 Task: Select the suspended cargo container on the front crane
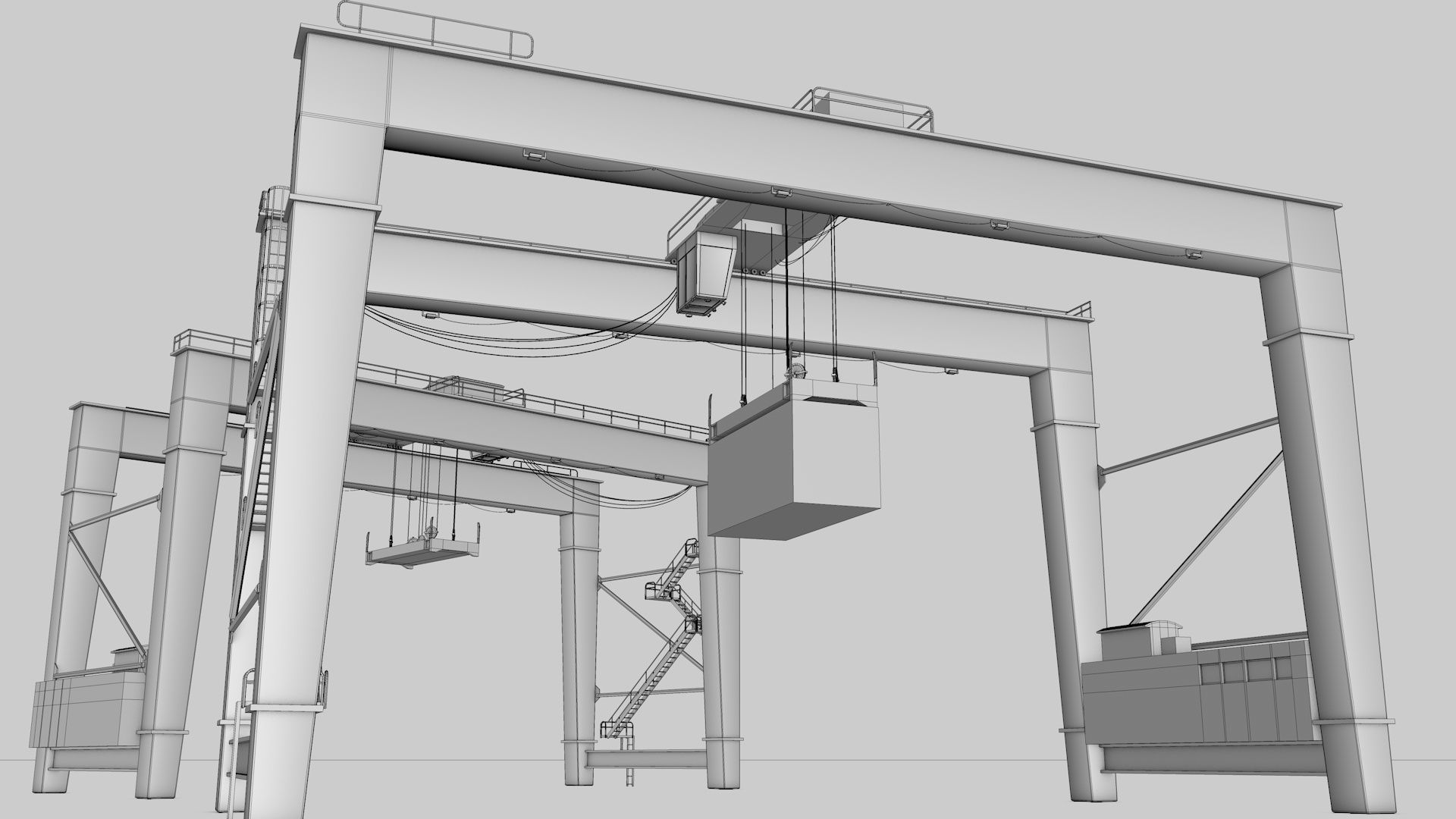(794, 460)
